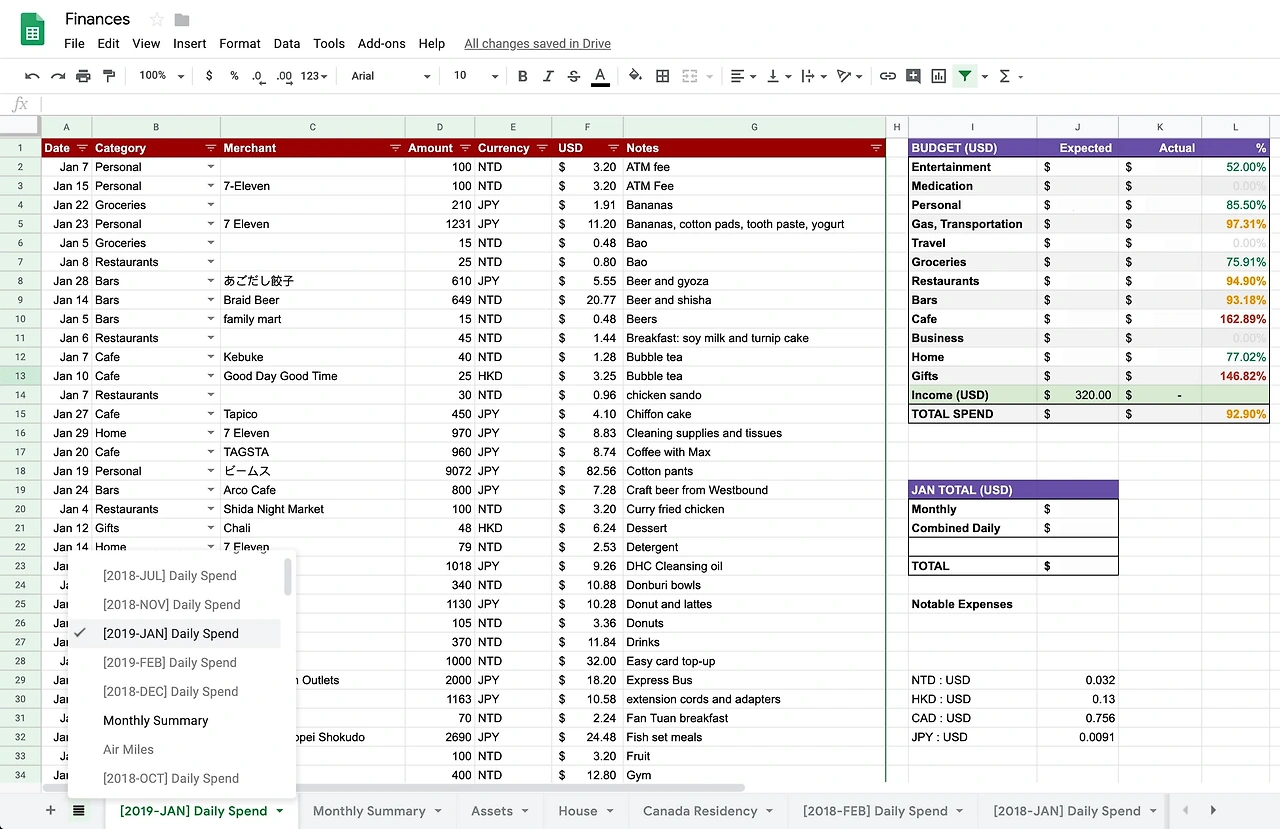Open the Notes column filter
The image size is (1280, 829).
coord(876,148)
